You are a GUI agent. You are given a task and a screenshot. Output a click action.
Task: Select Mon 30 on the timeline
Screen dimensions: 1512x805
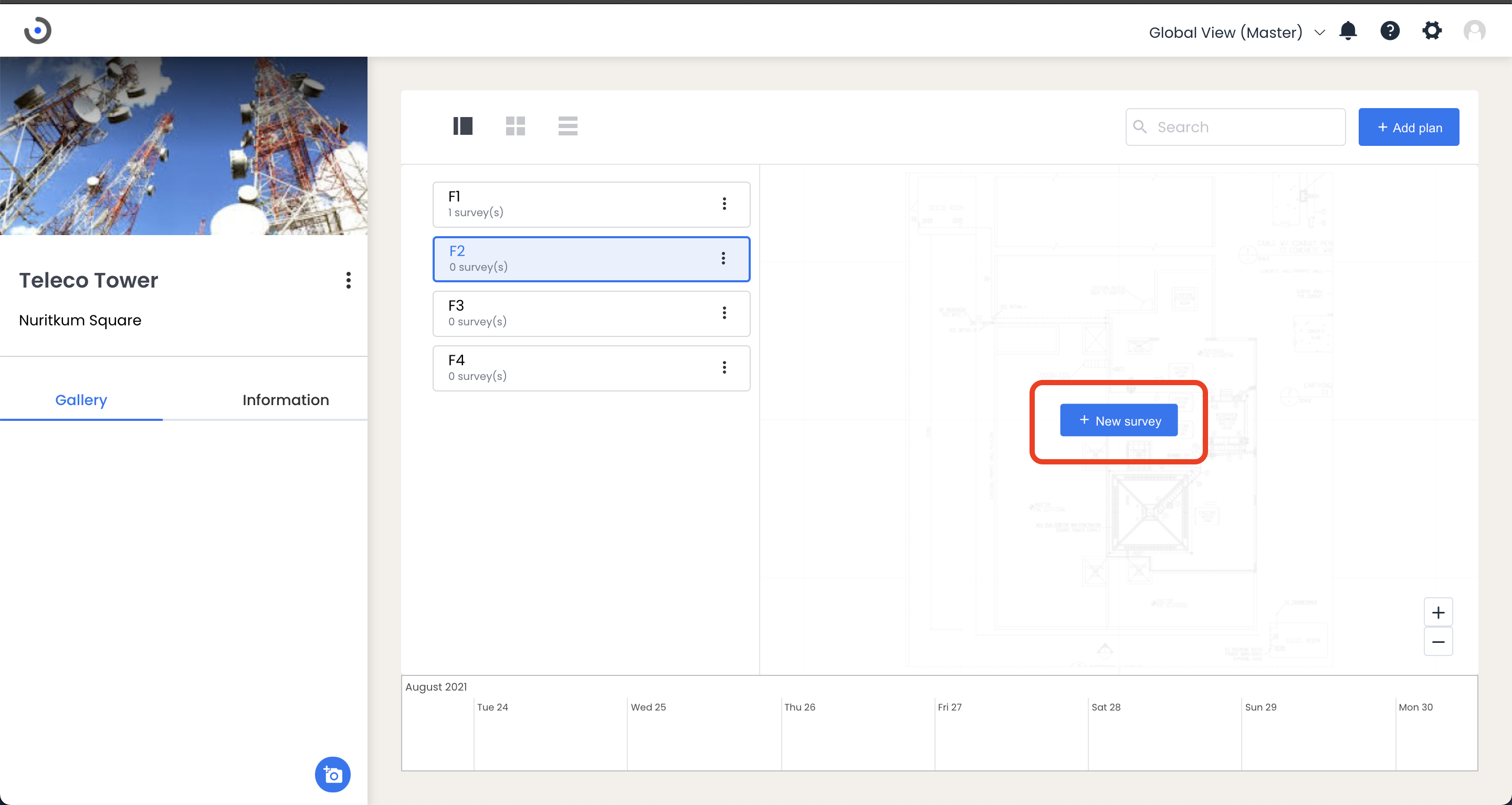tap(1415, 707)
